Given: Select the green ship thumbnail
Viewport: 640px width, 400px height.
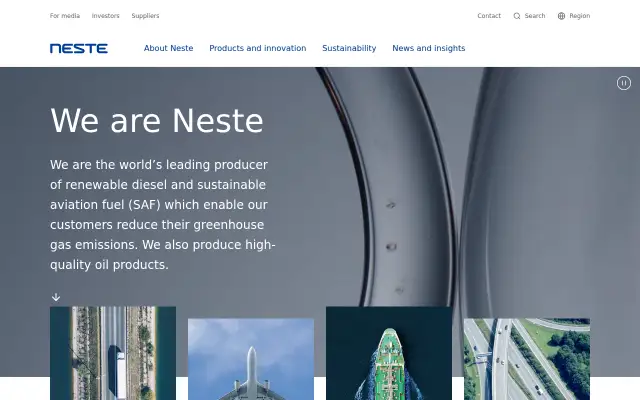Looking at the screenshot, I should (x=389, y=353).
